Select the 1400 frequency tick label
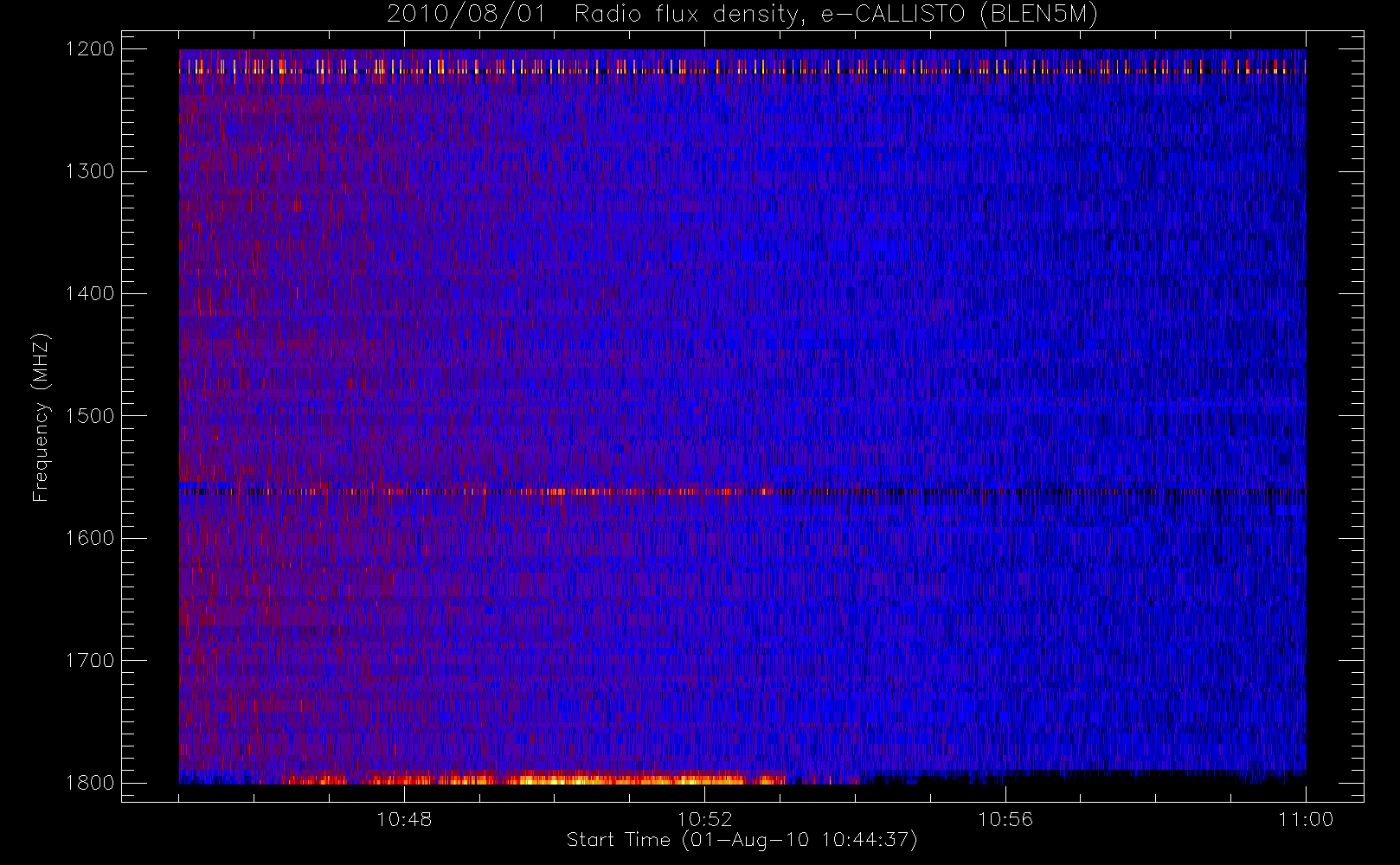 pyautogui.click(x=90, y=293)
